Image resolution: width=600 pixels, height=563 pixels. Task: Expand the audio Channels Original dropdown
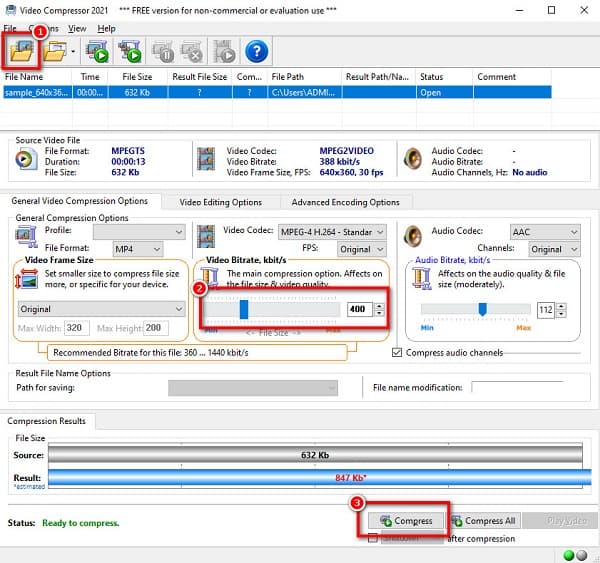[x=554, y=249]
